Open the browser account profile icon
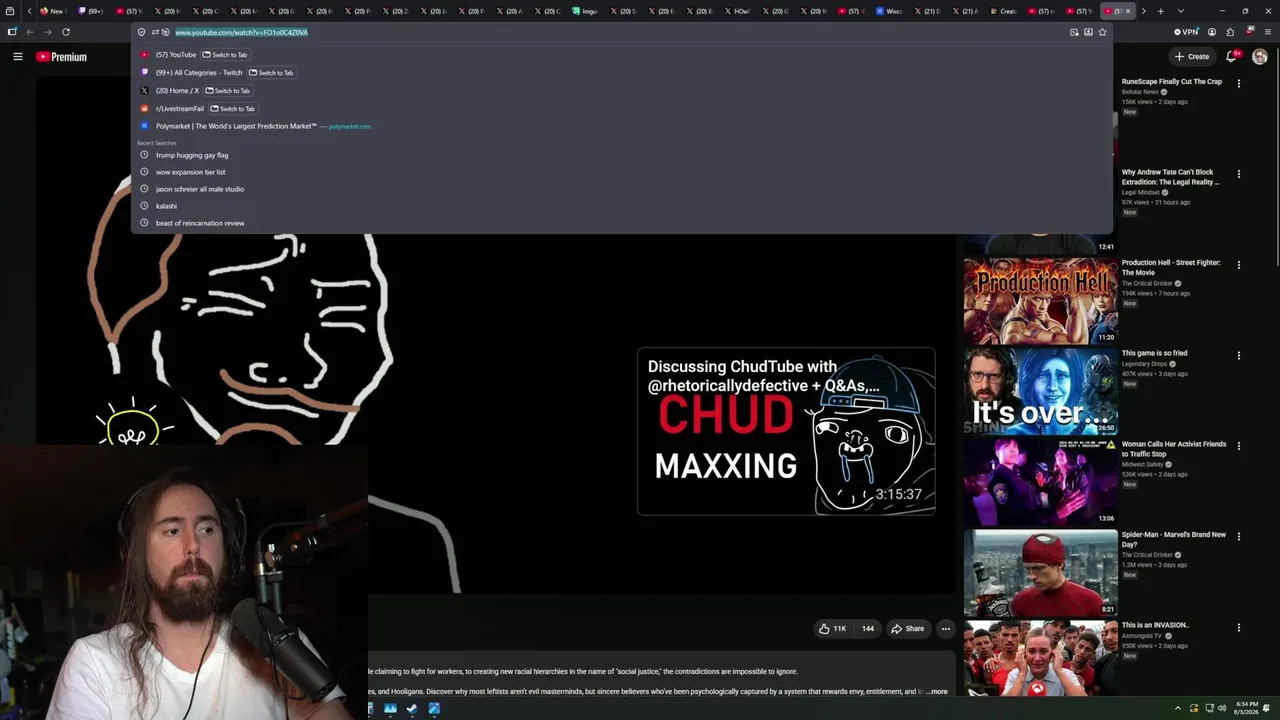Image resolution: width=1280 pixels, height=720 pixels. [x=1211, y=32]
